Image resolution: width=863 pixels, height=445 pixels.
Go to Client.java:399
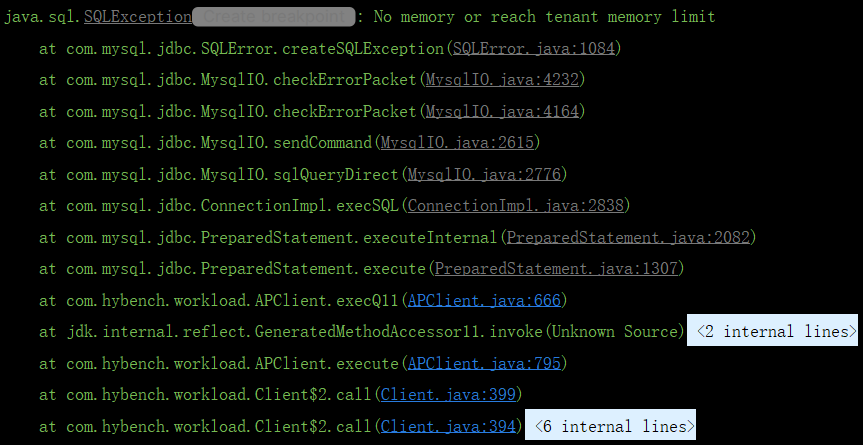point(448,394)
